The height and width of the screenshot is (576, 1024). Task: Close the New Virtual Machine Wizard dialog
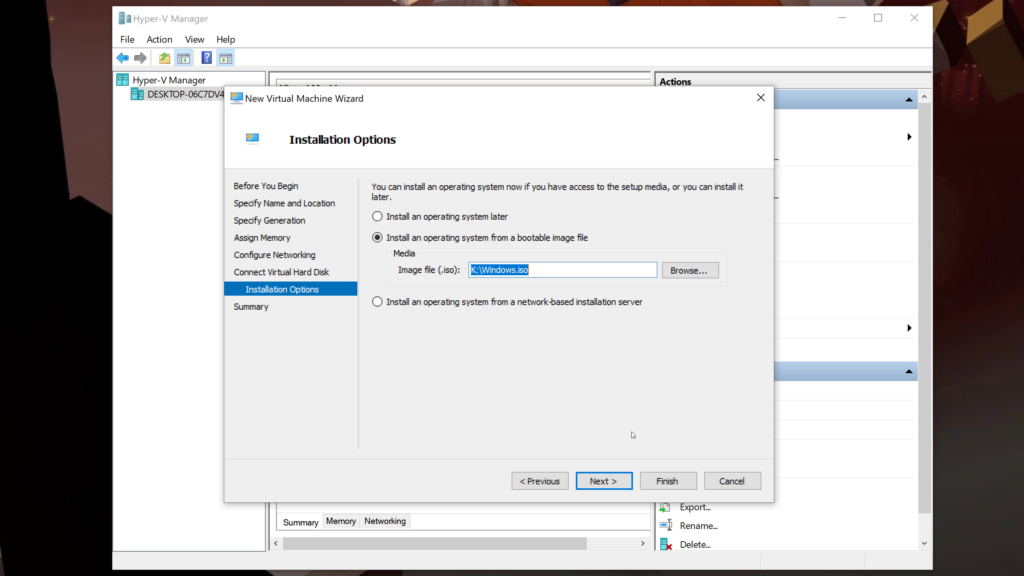coord(761,97)
